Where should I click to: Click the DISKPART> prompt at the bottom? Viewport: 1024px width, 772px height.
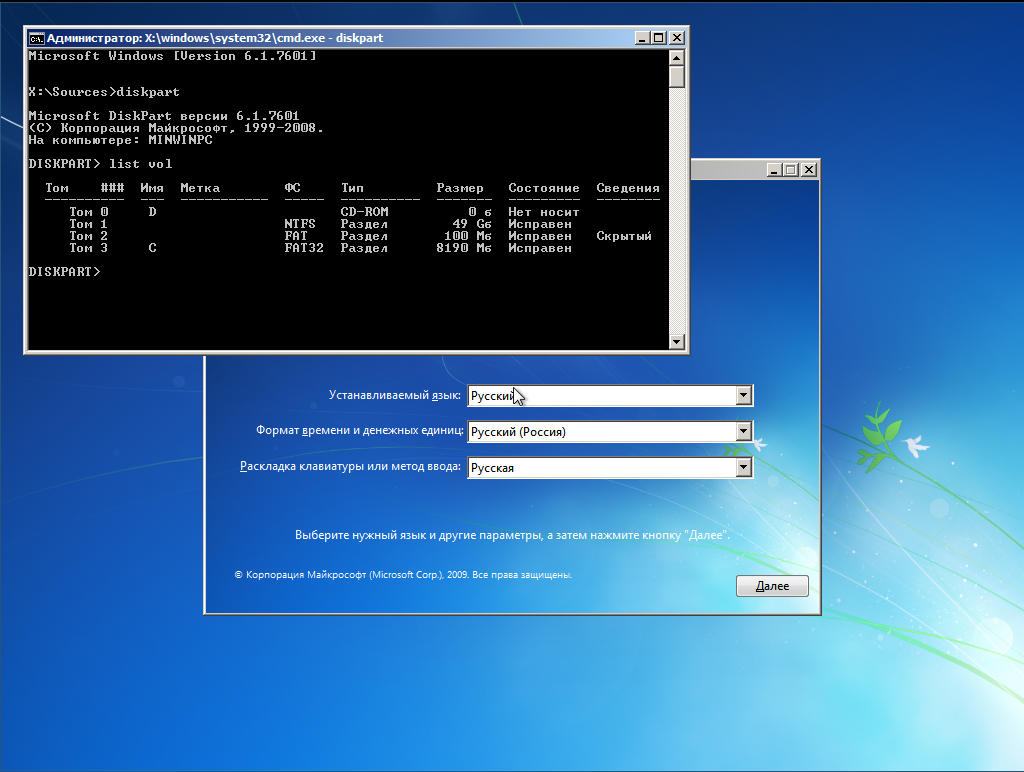pyautogui.click(x=64, y=272)
